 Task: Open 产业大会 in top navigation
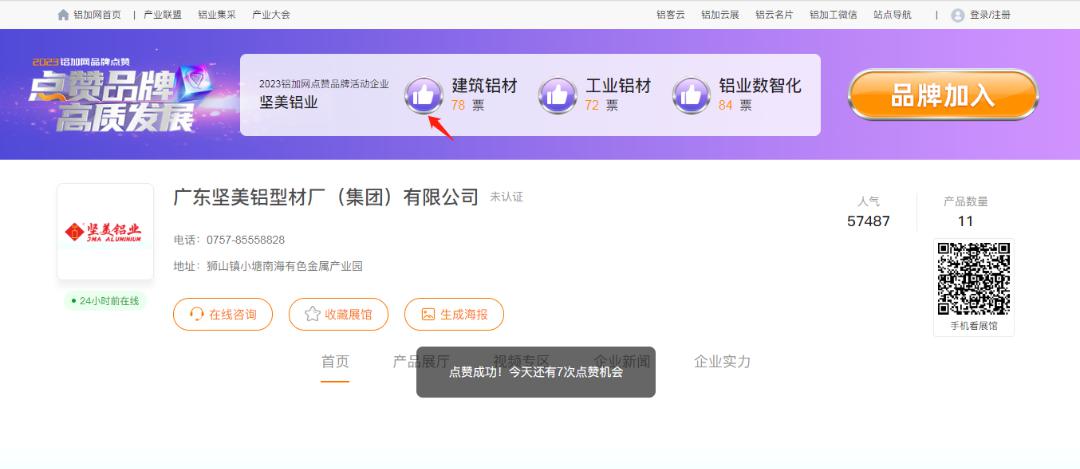click(x=271, y=14)
